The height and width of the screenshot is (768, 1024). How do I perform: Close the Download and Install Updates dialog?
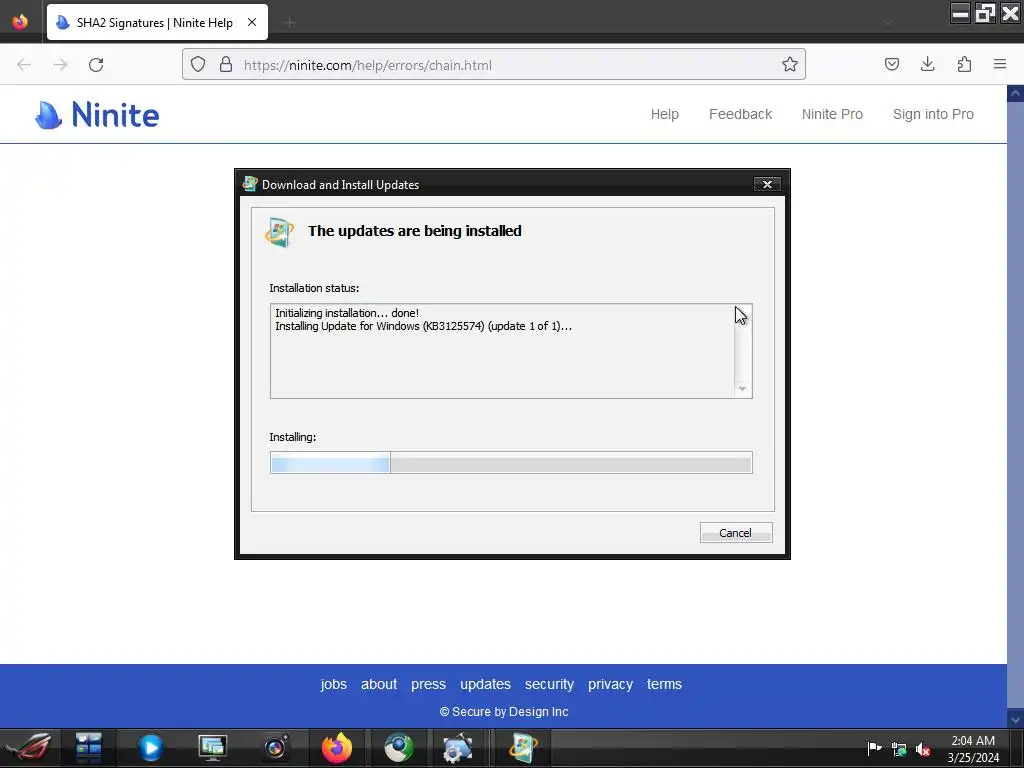(767, 185)
